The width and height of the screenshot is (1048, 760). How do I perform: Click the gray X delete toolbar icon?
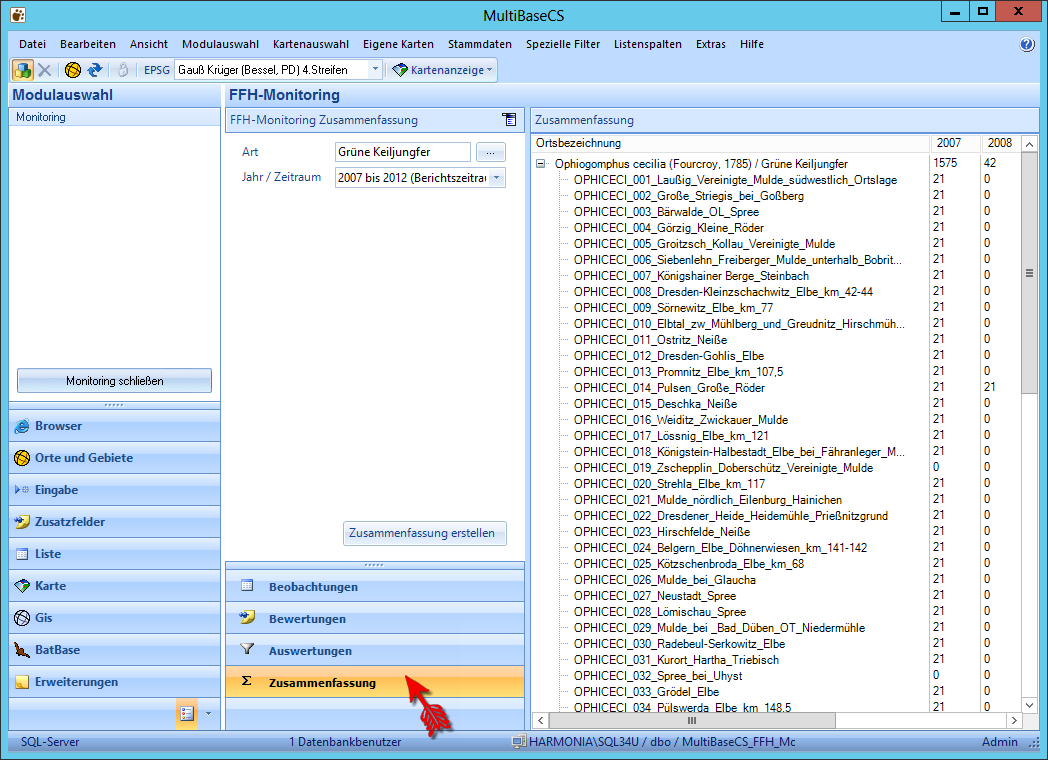[x=45, y=70]
